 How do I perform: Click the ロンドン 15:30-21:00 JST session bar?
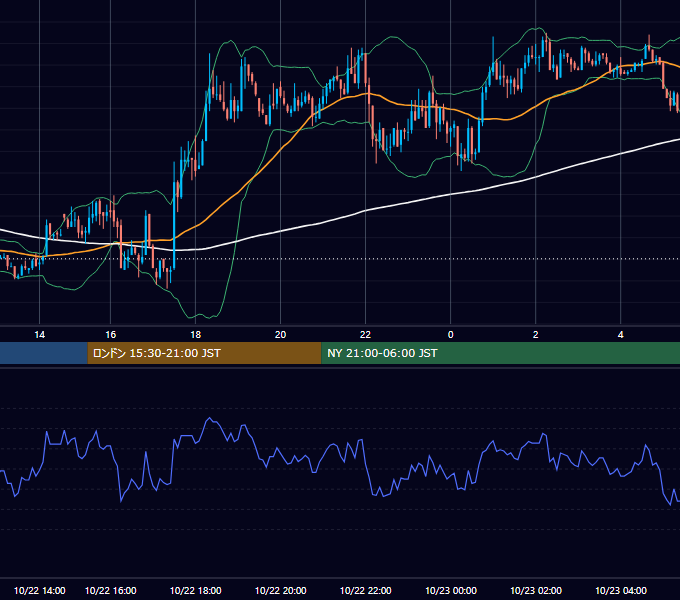204,353
